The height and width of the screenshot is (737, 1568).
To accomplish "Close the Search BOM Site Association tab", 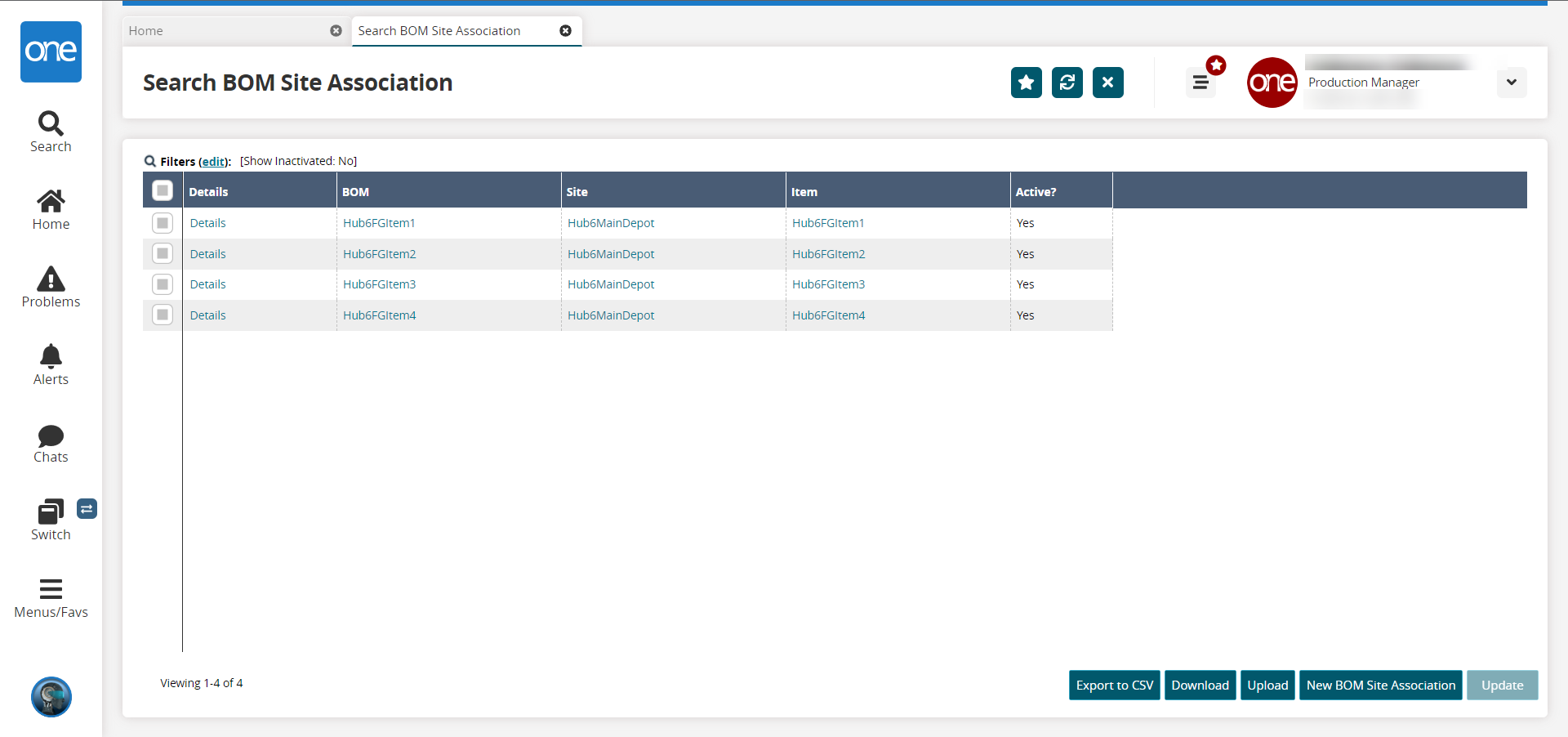I will click(x=565, y=31).
